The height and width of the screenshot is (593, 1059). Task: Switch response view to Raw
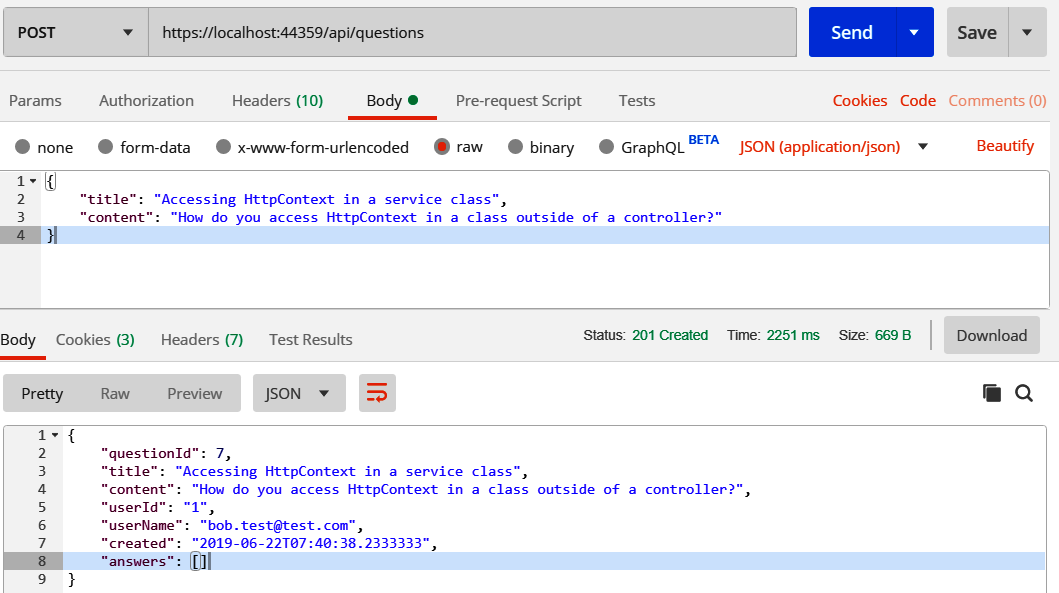click(x=115, y=393)
